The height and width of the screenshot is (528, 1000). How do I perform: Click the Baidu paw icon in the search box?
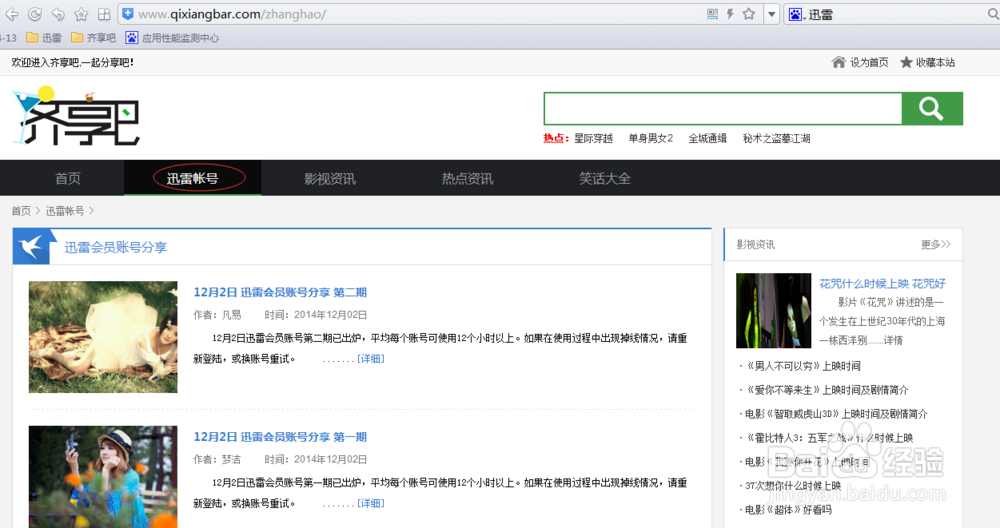[x=795, y=14]
